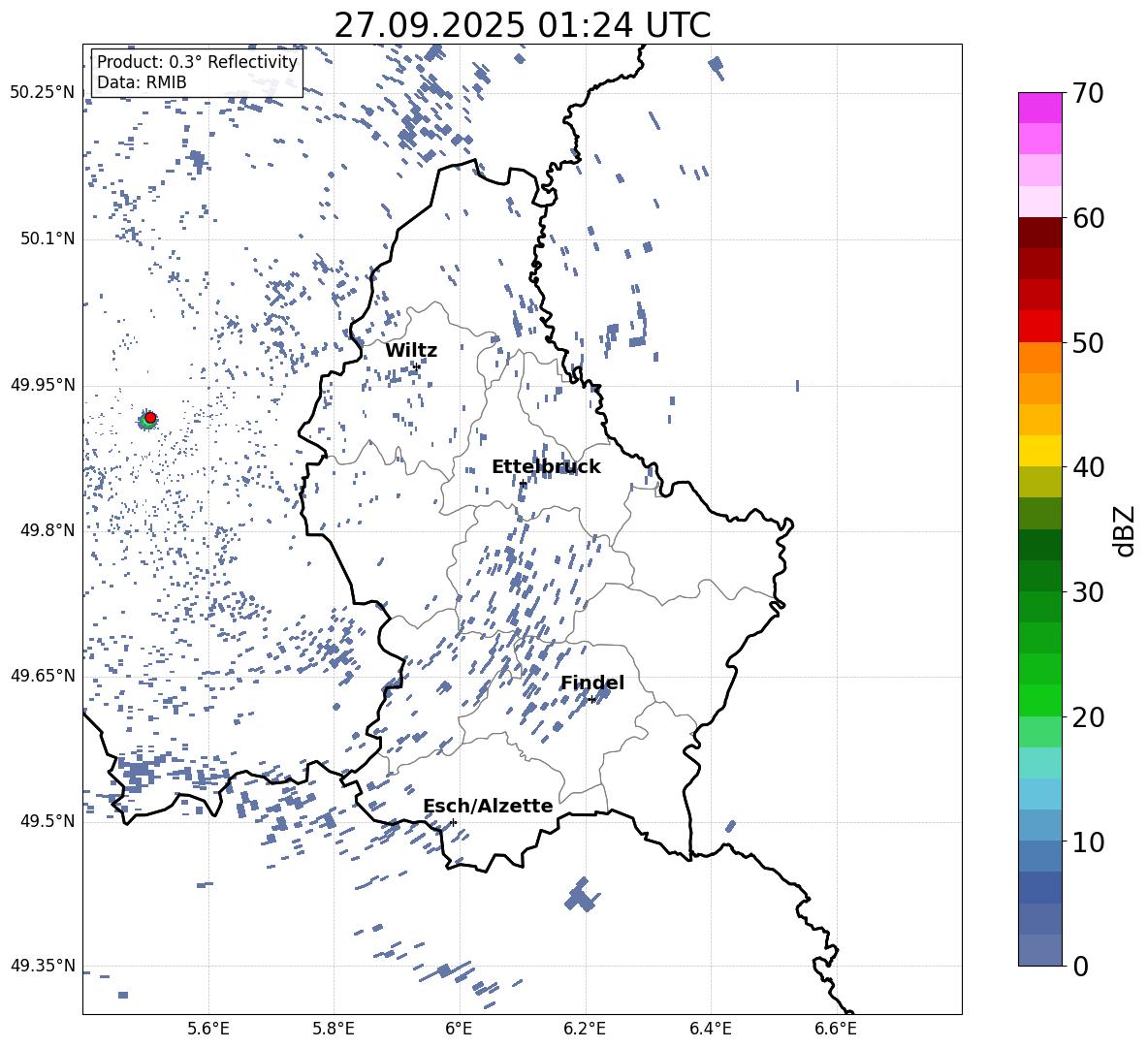This screenshot has width=1148, height=1048.
Task: Select the Ettelbruck station cross marker
Action: [x=523, y=483]
